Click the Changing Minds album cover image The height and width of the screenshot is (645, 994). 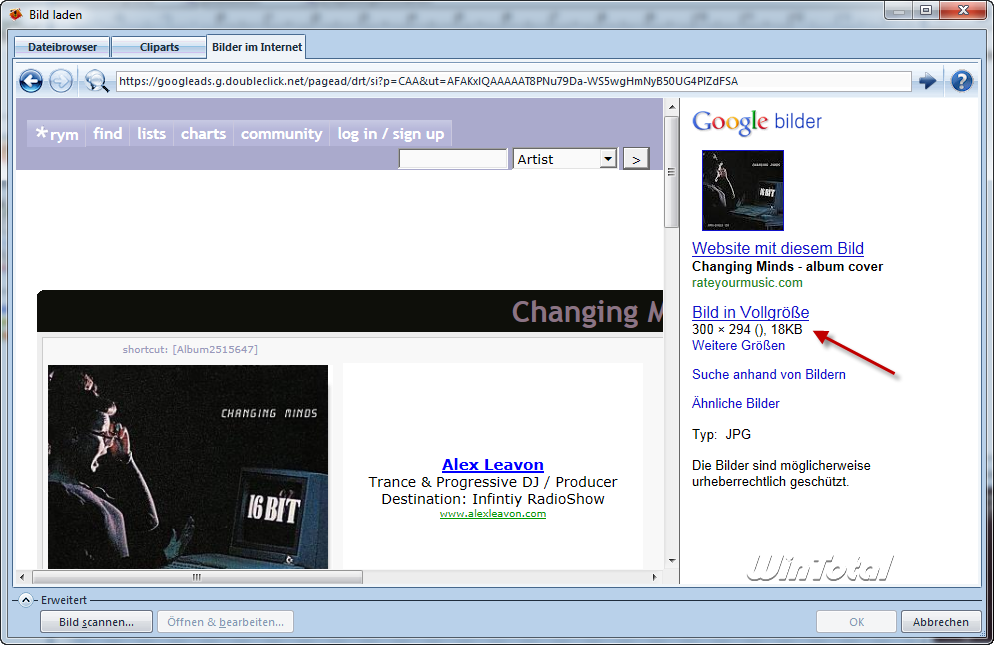click(188, 467)
